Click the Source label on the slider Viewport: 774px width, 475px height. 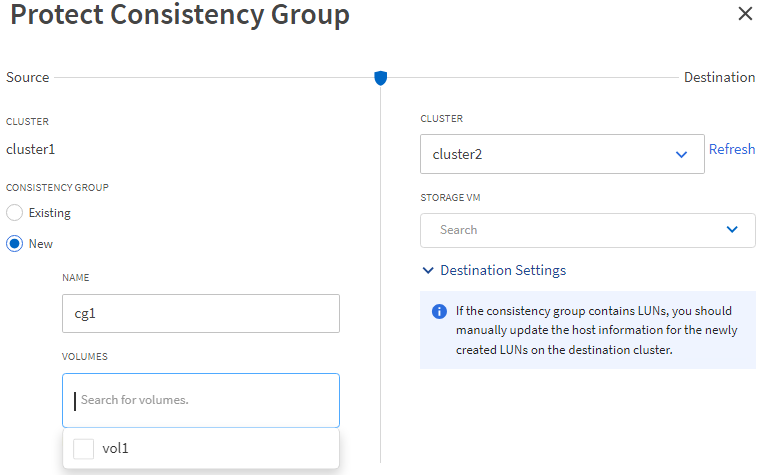click(x=27, y=77)
